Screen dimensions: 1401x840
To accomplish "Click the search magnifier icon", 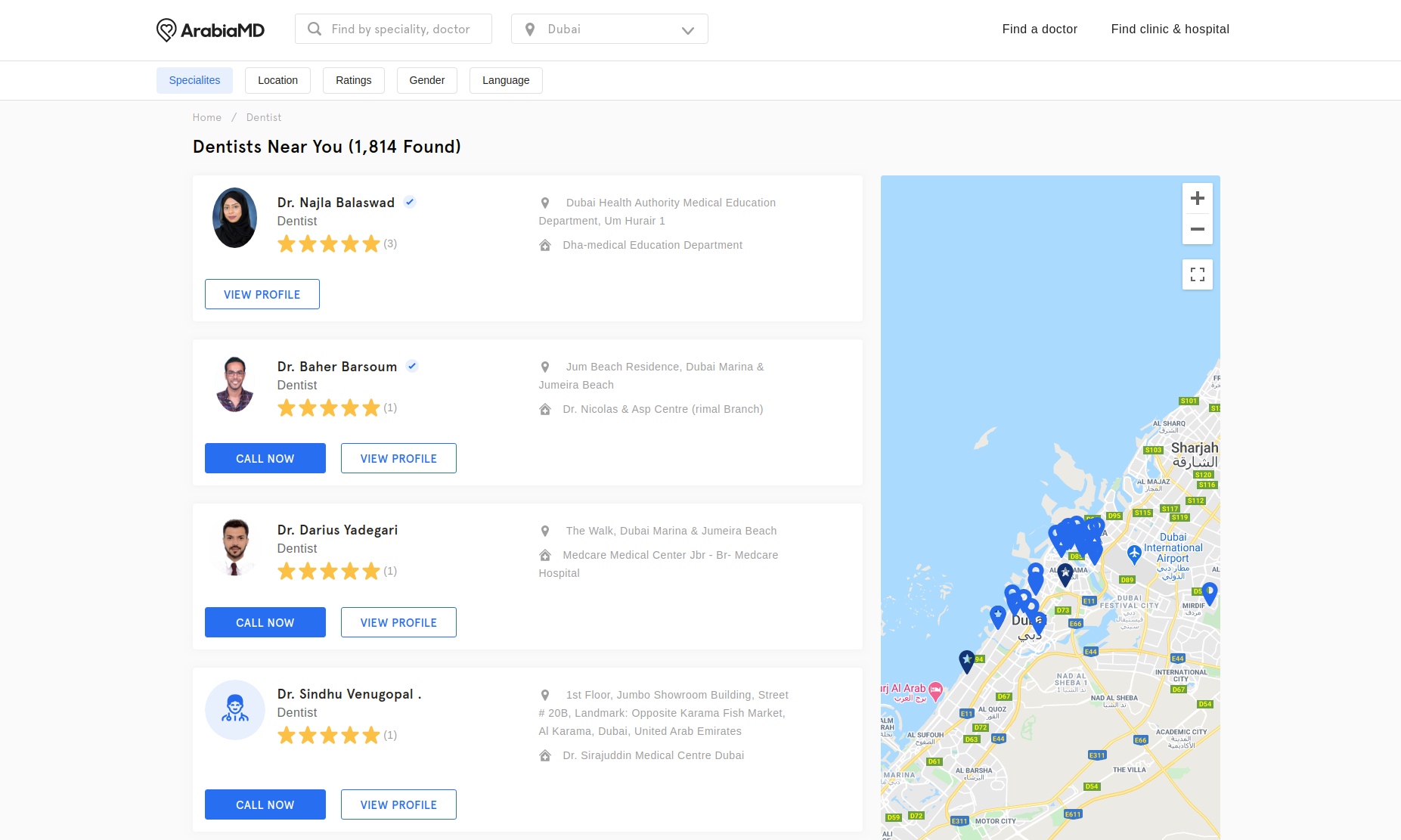I will coord(315,29).
